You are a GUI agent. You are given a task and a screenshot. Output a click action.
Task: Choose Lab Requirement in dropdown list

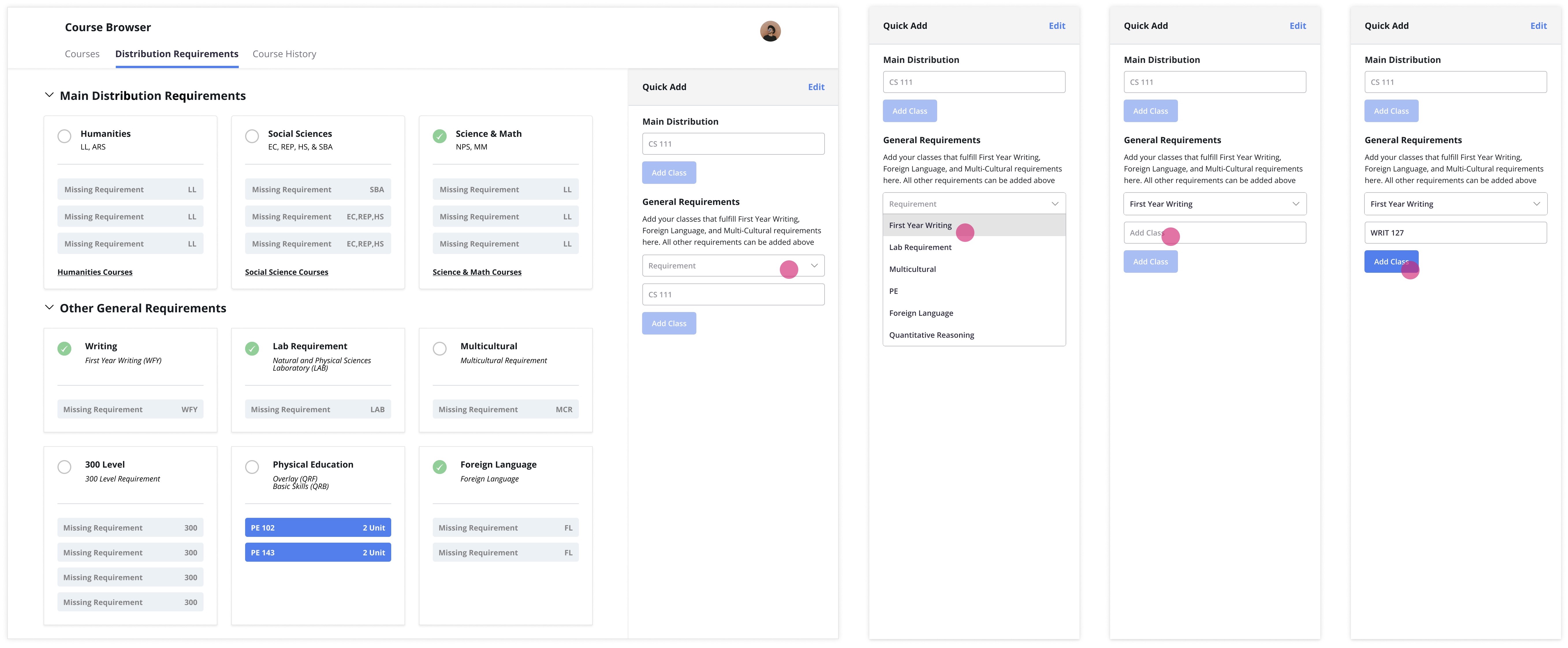coord(974,247)
